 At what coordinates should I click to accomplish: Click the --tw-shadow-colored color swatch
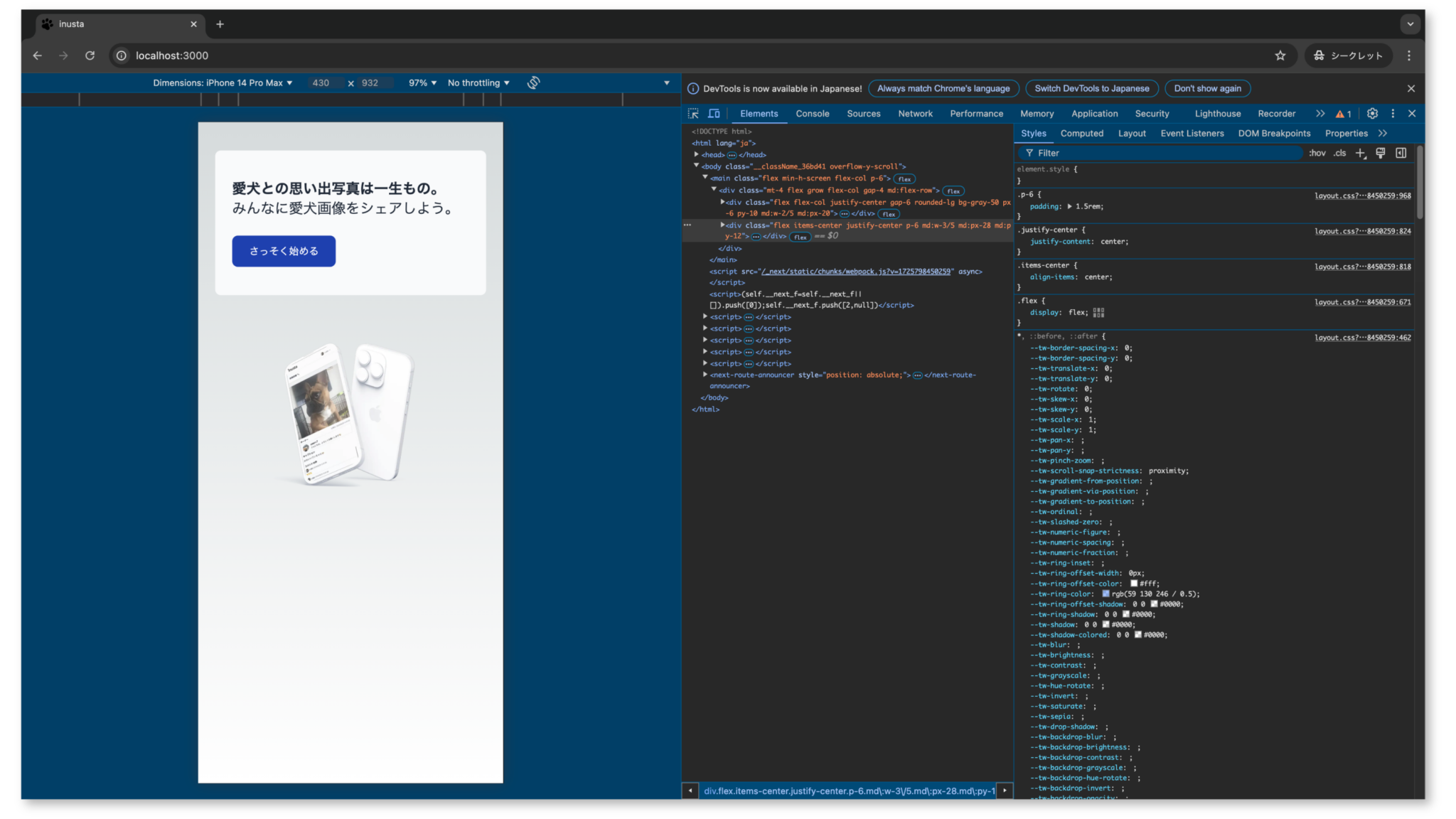point(1137,635)
